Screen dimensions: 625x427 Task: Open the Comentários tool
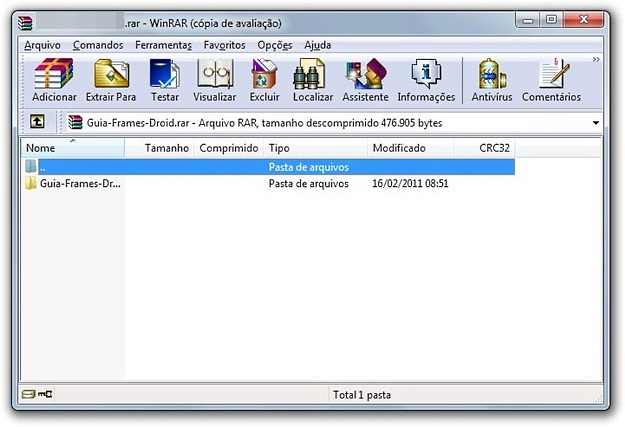point(550,80)
